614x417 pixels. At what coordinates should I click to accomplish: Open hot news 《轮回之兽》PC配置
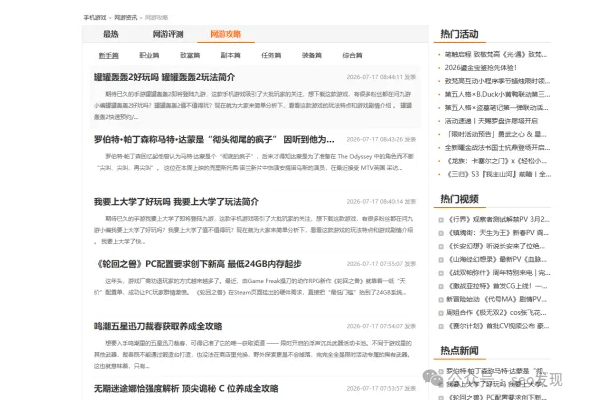click(497, 397)
